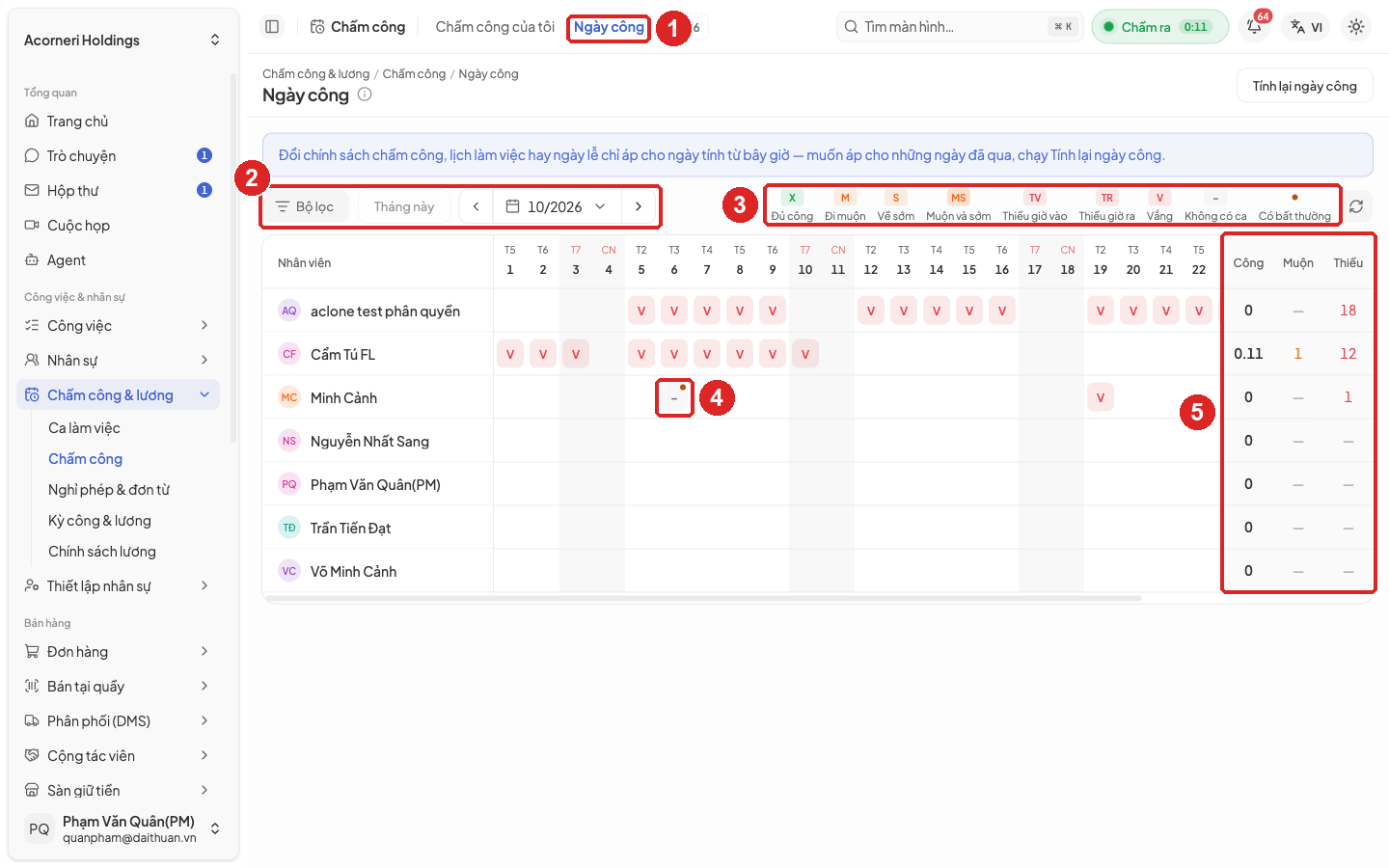Screen dimensions: 1389x868
Task: Toggle light theme sun icon
Action: click(x=1356, y=27)
